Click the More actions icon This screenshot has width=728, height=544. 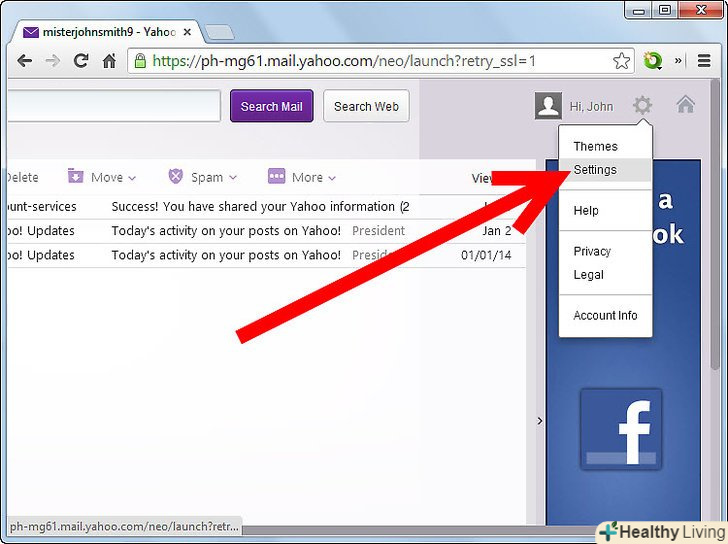276,176
